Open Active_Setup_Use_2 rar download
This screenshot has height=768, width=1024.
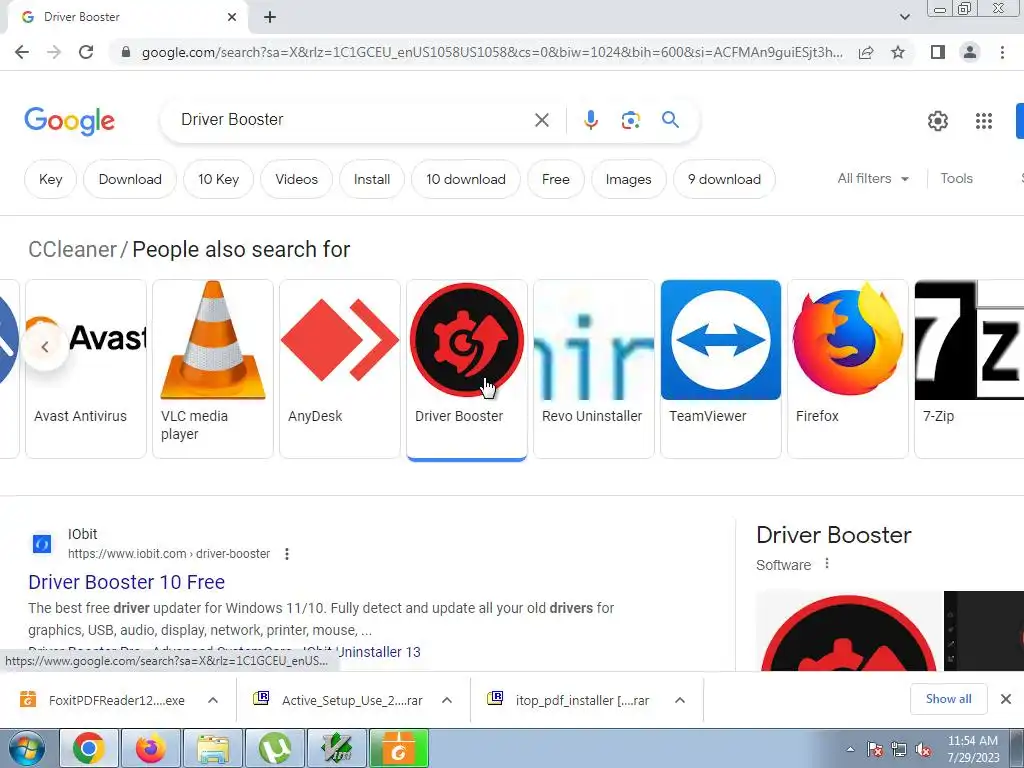pyautogui.click(x=340, y=700)
